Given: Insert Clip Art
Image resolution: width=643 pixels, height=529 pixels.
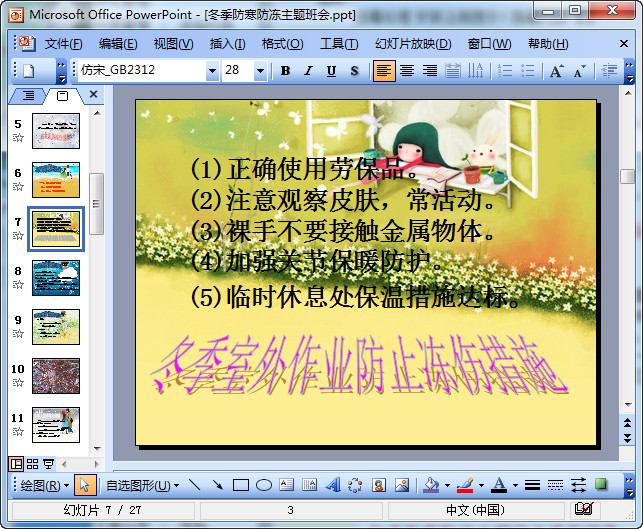Looking at the screenshot, I should click(379, 486).
